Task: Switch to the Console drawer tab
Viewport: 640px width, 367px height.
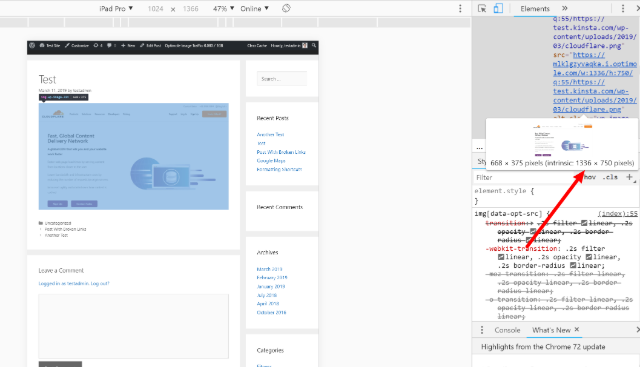Action: (507, 330)
